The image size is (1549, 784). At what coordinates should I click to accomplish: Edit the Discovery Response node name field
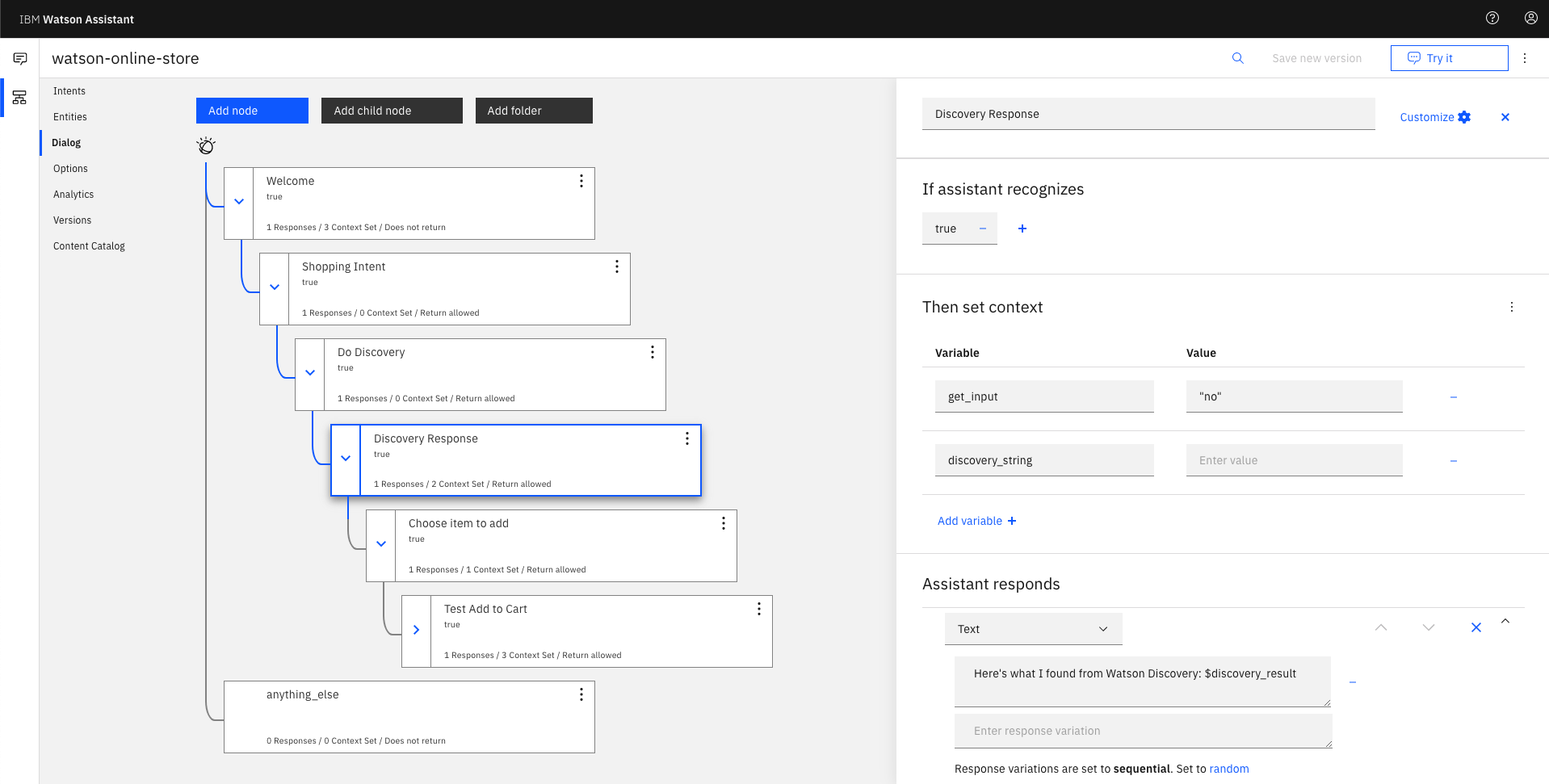[1148, 114]
